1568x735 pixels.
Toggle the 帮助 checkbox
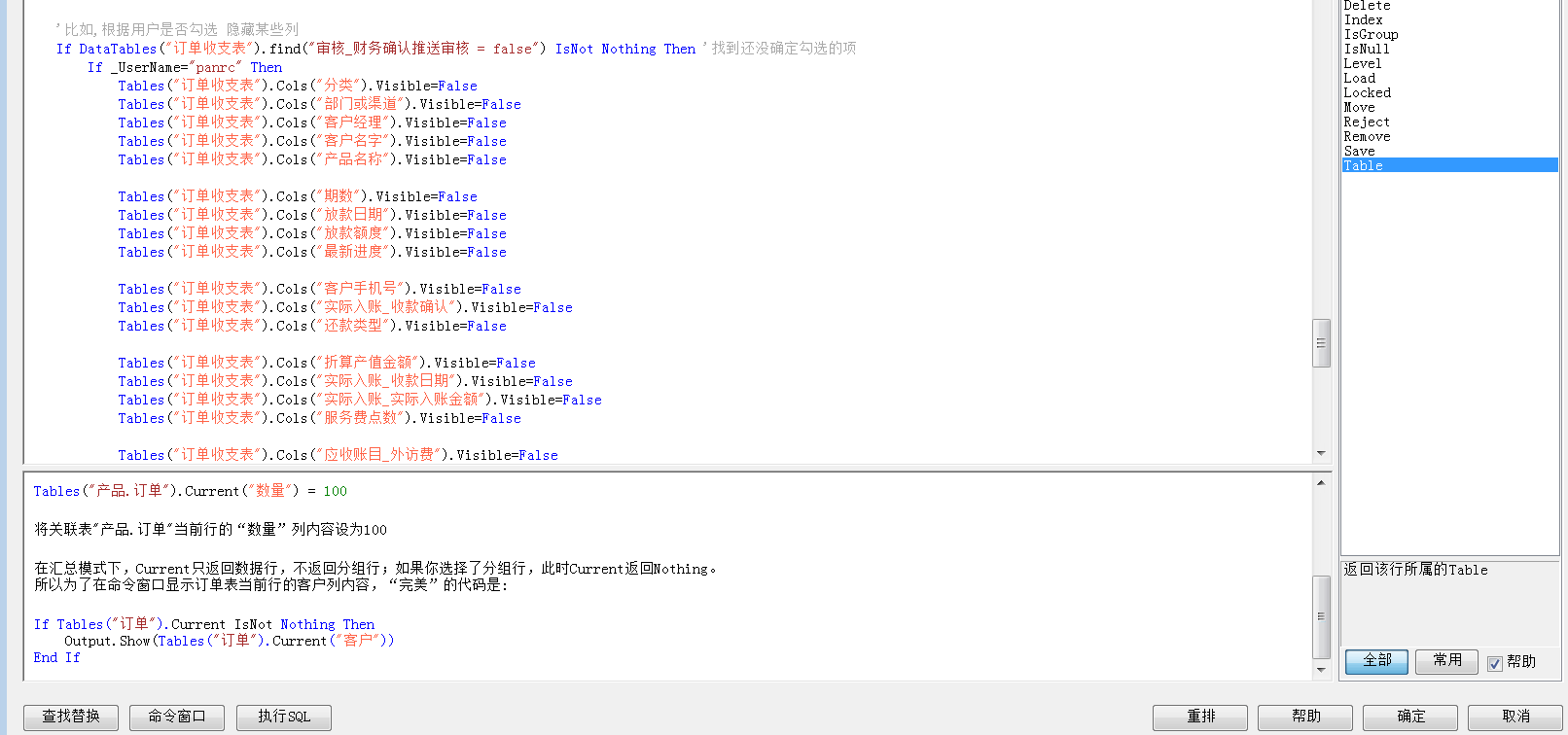click(x=1495, y=663)
